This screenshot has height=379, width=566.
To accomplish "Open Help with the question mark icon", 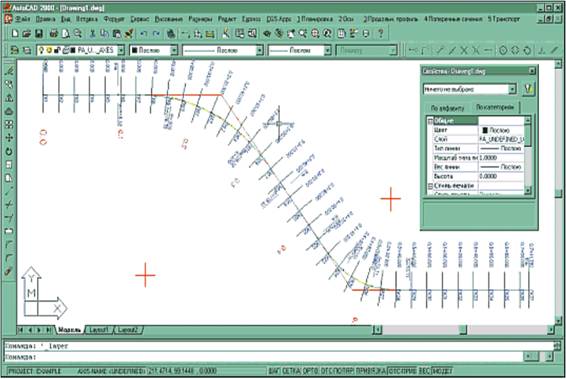I will [x=380, y=34].
